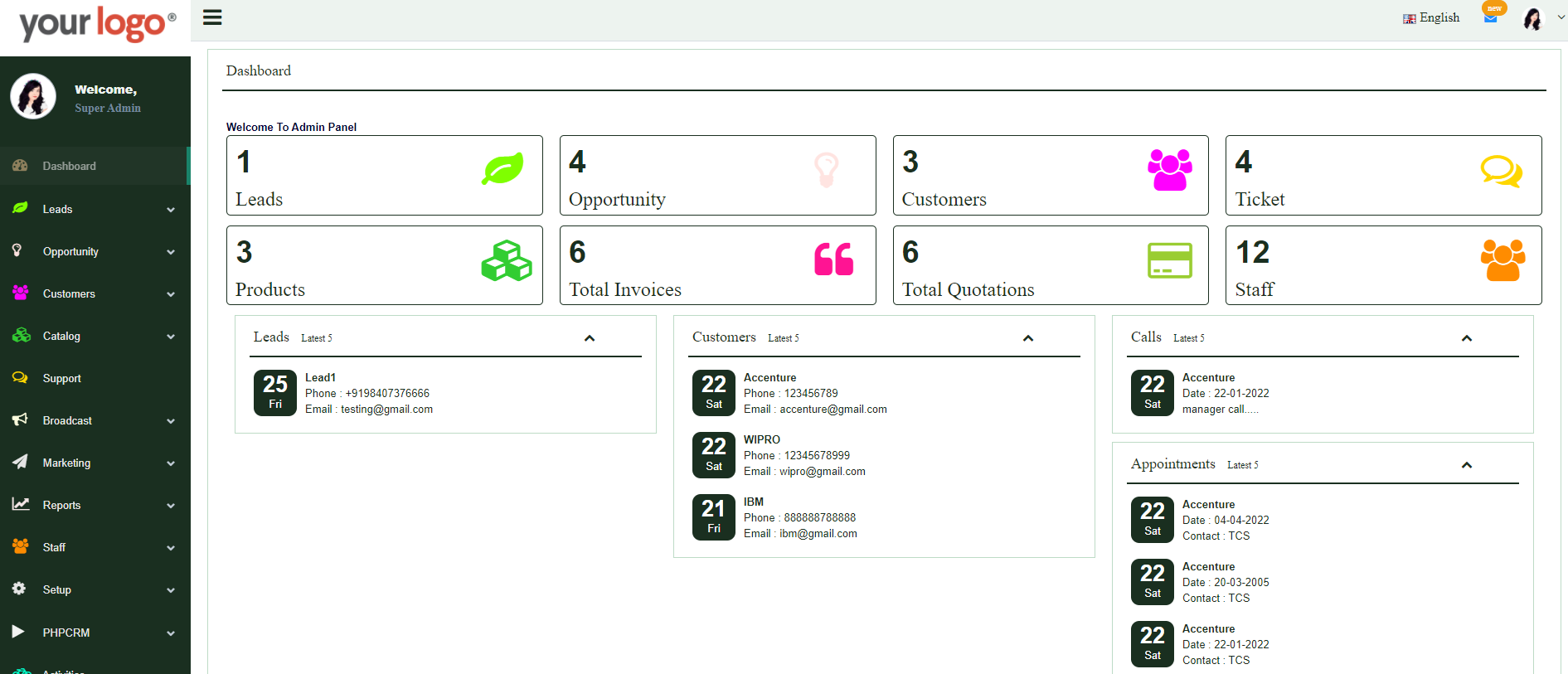Click the sidebar Reports chart icon
The image size is (1568, 674).
point(21,504)
